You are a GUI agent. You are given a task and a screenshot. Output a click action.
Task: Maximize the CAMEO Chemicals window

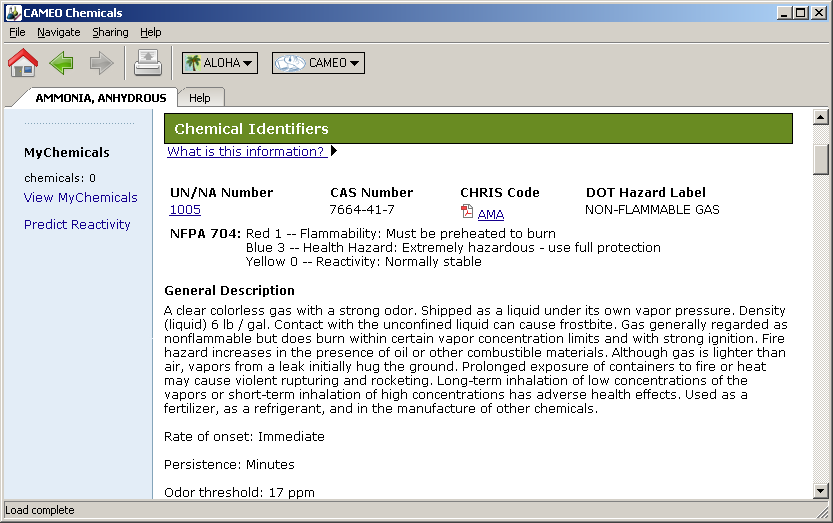click(801, 13)
